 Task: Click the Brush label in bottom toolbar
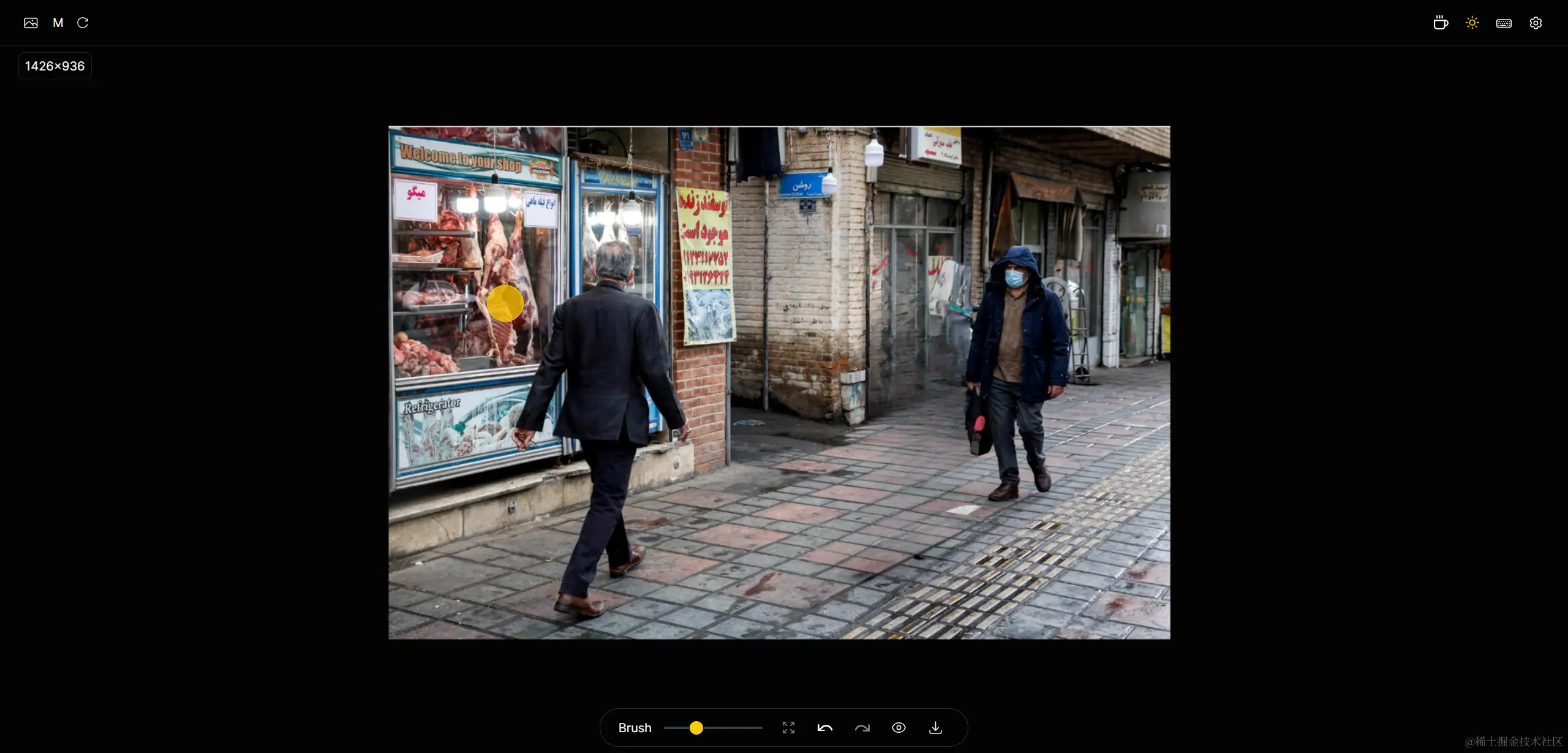[635, 728]
